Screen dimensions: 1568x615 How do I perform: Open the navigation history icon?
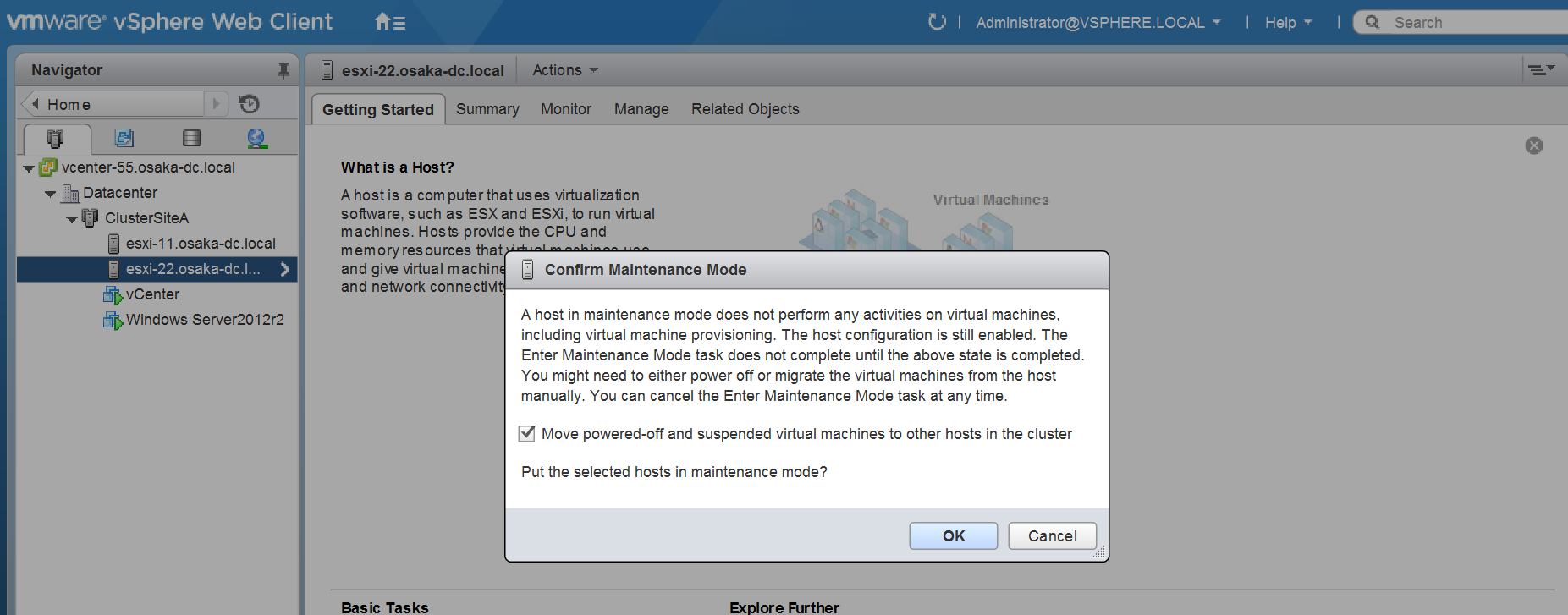249,104
